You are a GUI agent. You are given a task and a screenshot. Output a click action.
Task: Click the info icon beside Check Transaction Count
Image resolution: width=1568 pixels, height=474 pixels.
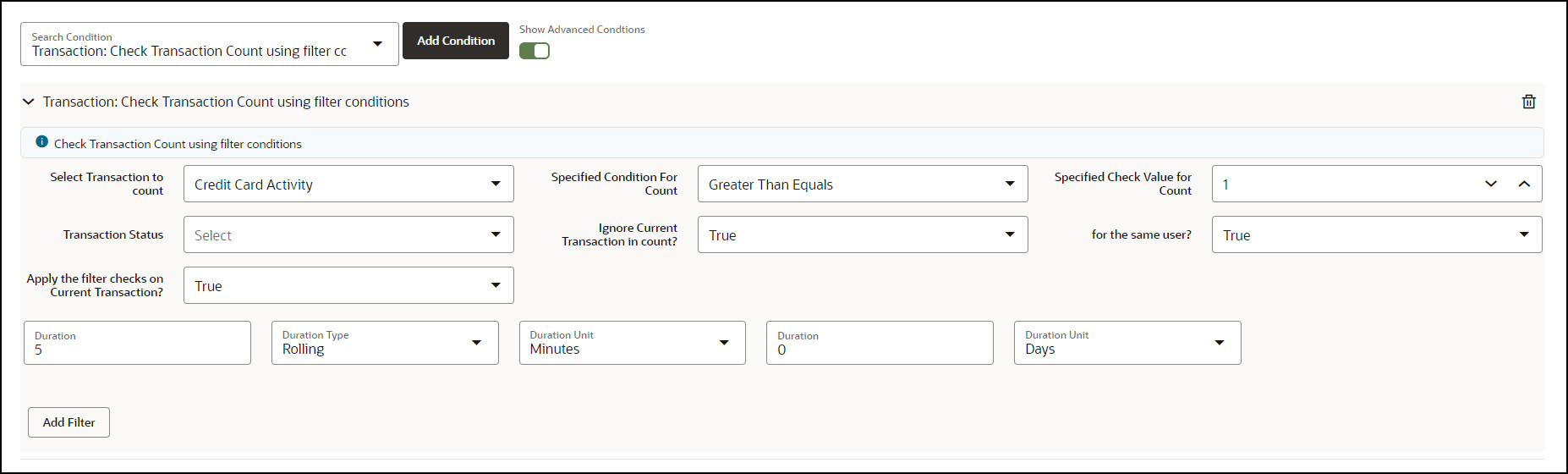(41, 142)
